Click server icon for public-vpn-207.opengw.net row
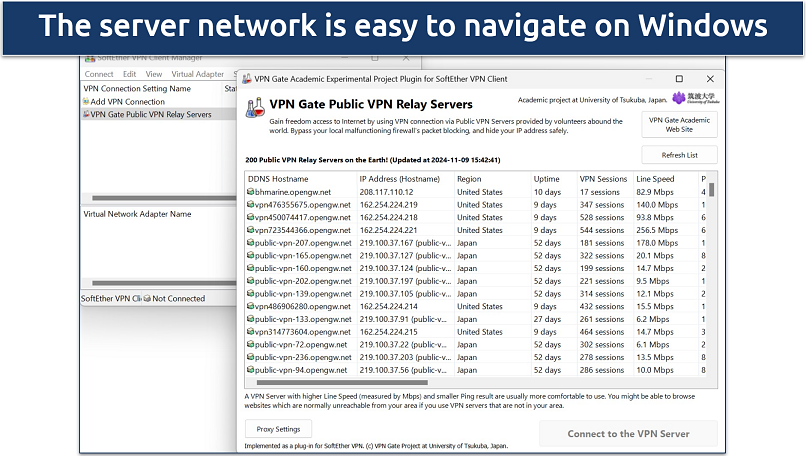The image size is (806, 456). point(250,243)
